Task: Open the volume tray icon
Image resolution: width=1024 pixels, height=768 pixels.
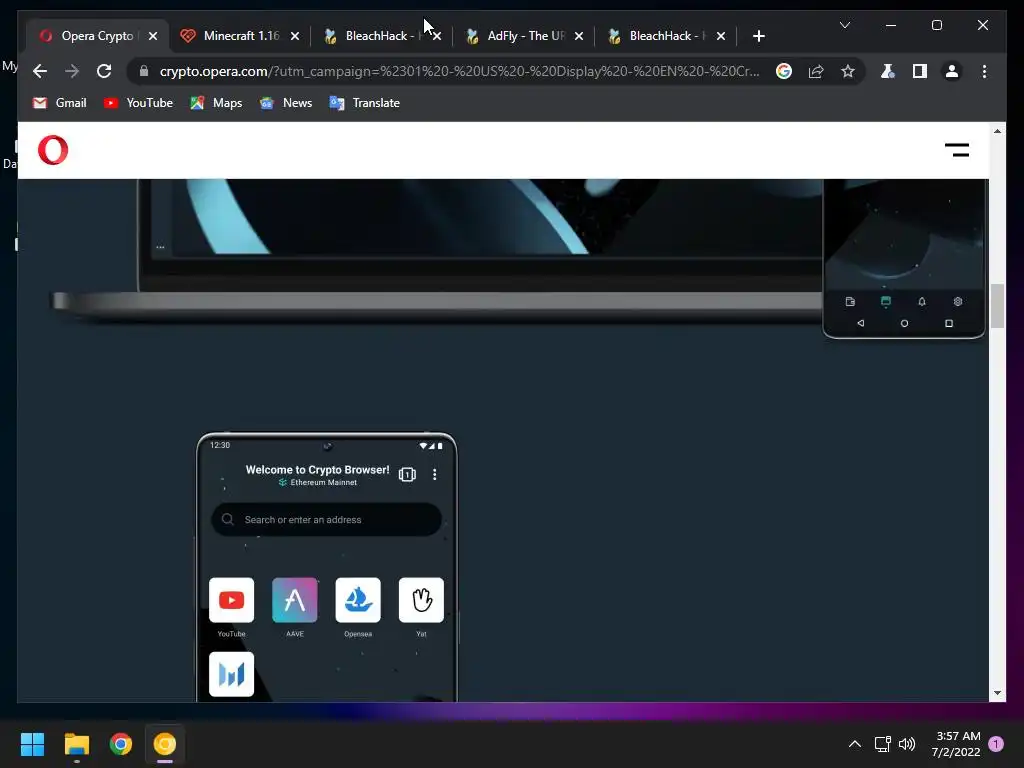Action: (906, 744)
